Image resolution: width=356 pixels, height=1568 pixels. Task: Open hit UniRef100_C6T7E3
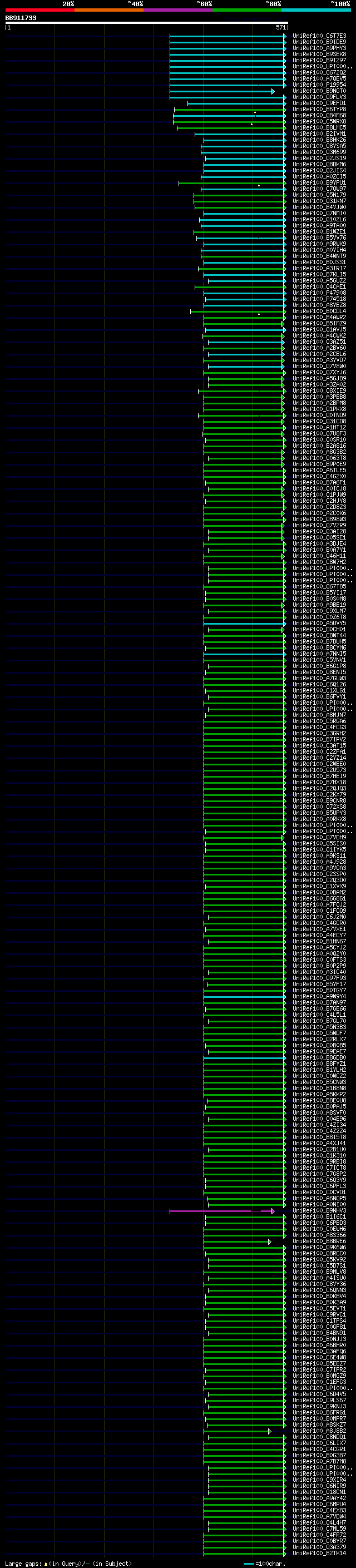point(319,36)
